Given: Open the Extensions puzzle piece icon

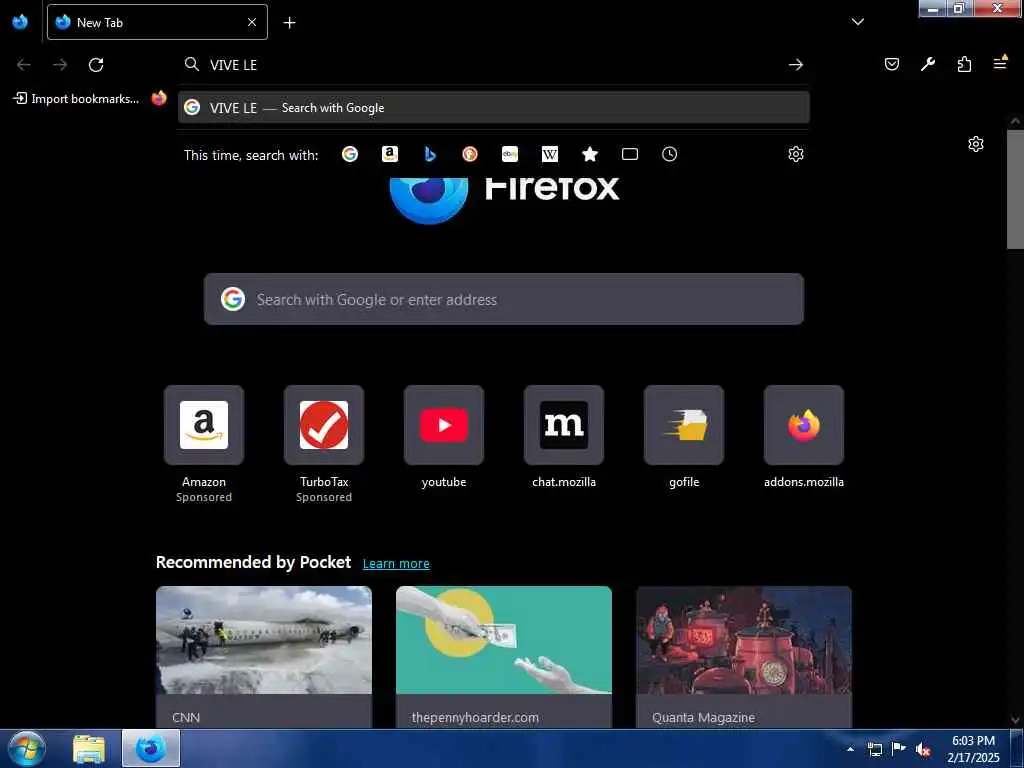Looking at the screenshot, I should click(x=964, y=64).
